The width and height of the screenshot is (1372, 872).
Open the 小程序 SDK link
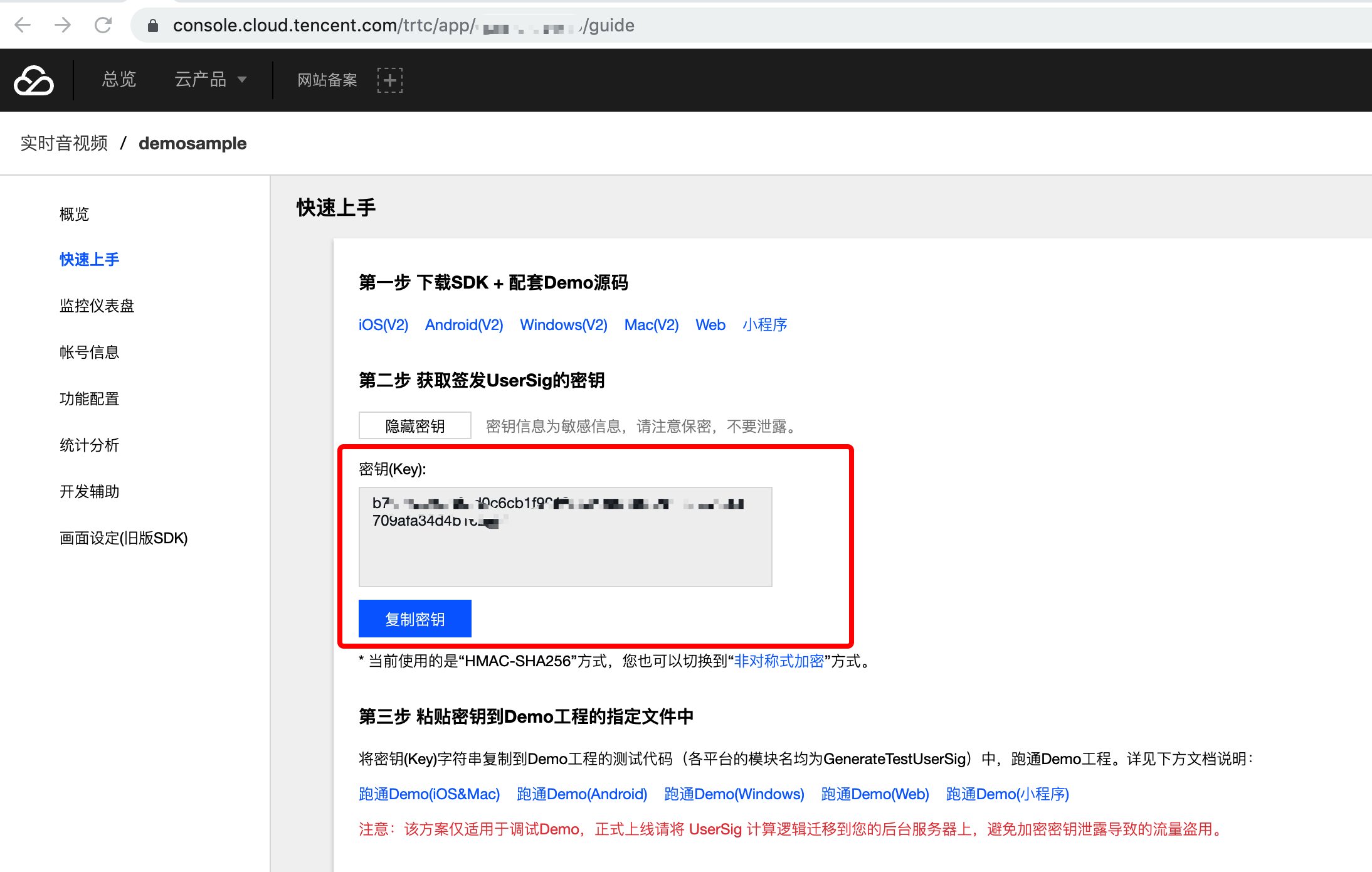tap(764, 325)
